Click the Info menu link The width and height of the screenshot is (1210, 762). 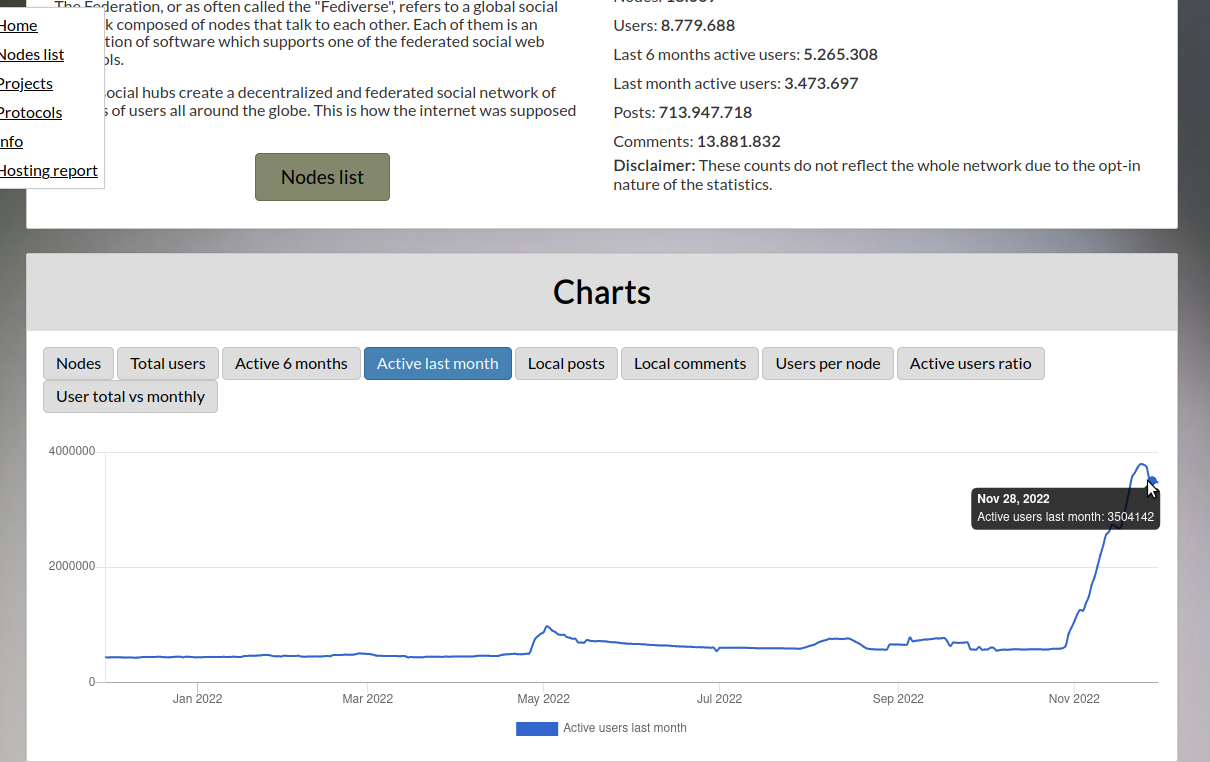coord(11,142)
